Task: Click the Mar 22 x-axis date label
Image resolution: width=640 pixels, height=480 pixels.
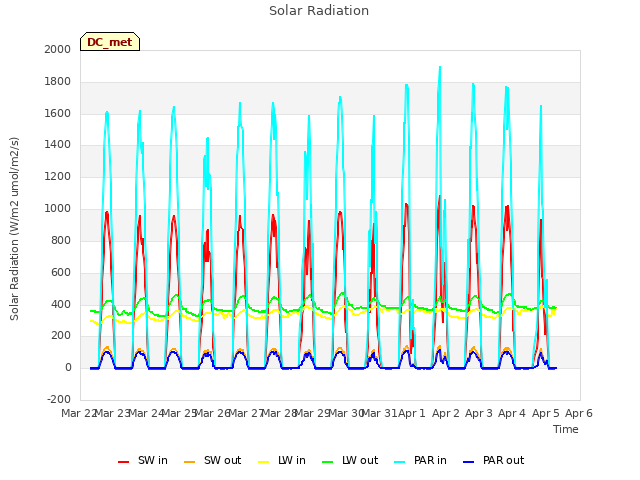Action: point(78,413)
